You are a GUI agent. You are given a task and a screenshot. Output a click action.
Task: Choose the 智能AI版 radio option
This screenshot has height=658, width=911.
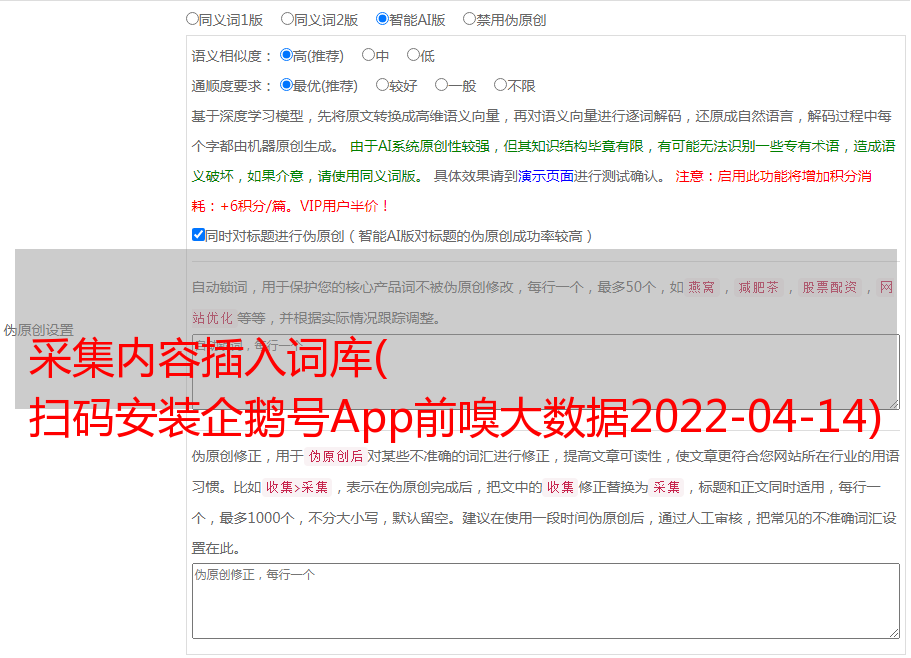click(382, 19)
